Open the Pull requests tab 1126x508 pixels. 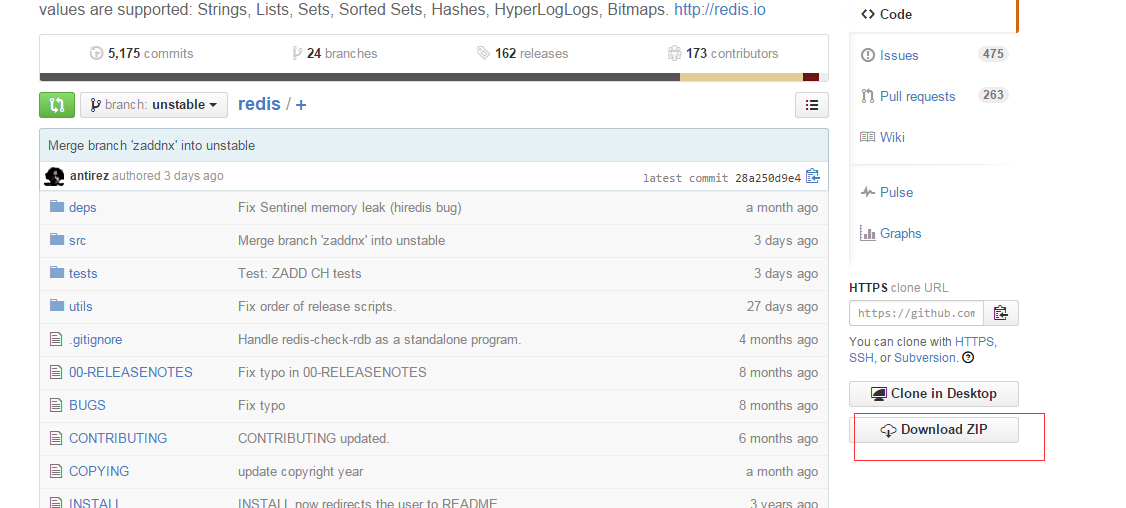(x=918, y=96)
